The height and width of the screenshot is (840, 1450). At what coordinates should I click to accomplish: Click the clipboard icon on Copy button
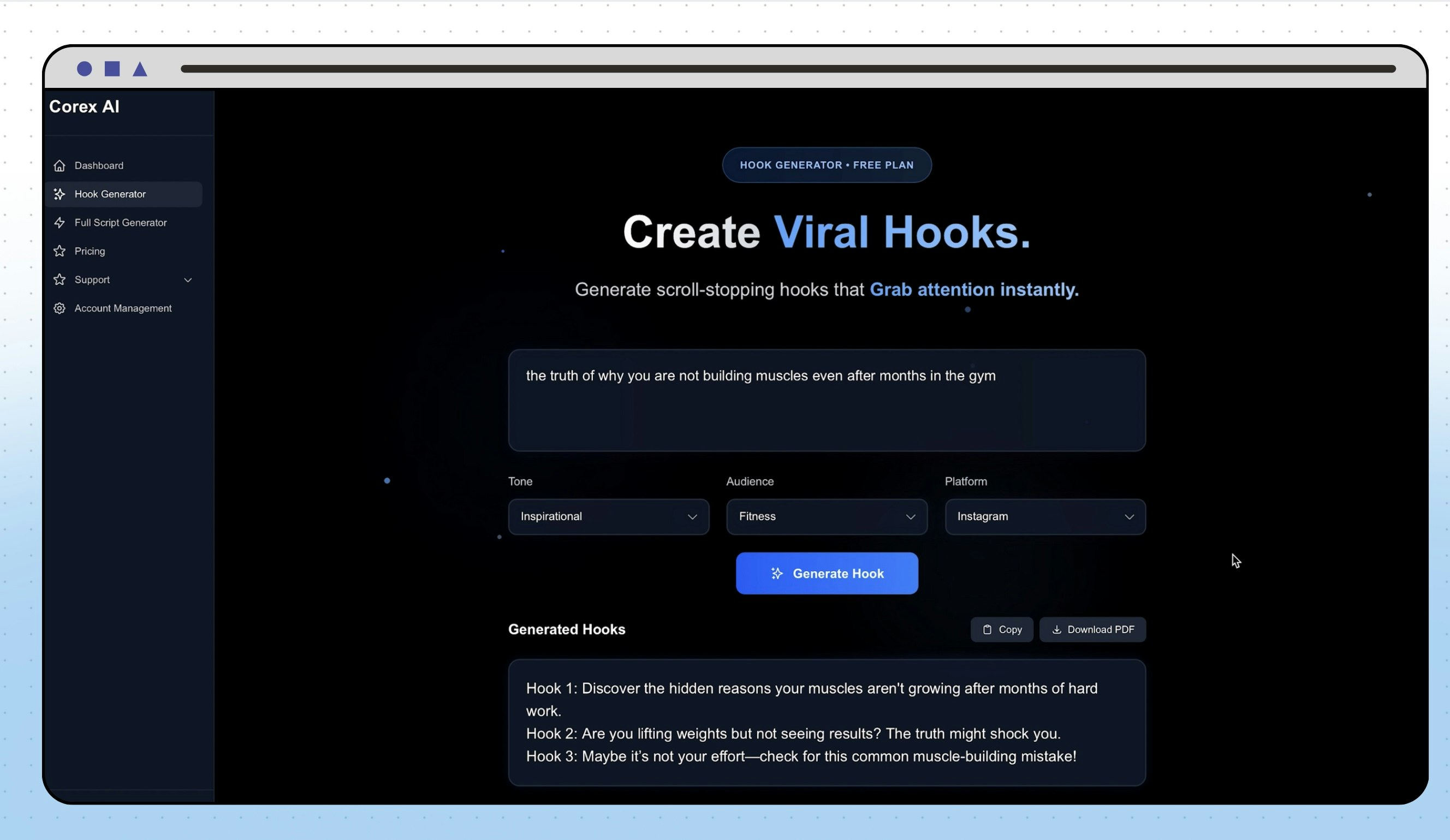pyautogui.click(x=987, y=630)
